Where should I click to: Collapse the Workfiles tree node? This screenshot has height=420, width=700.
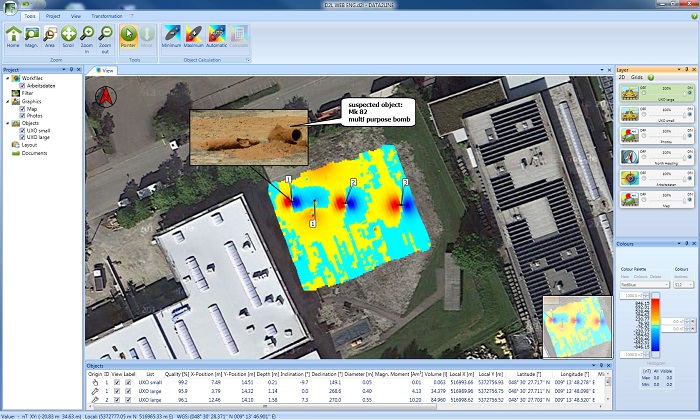(6, 78)
